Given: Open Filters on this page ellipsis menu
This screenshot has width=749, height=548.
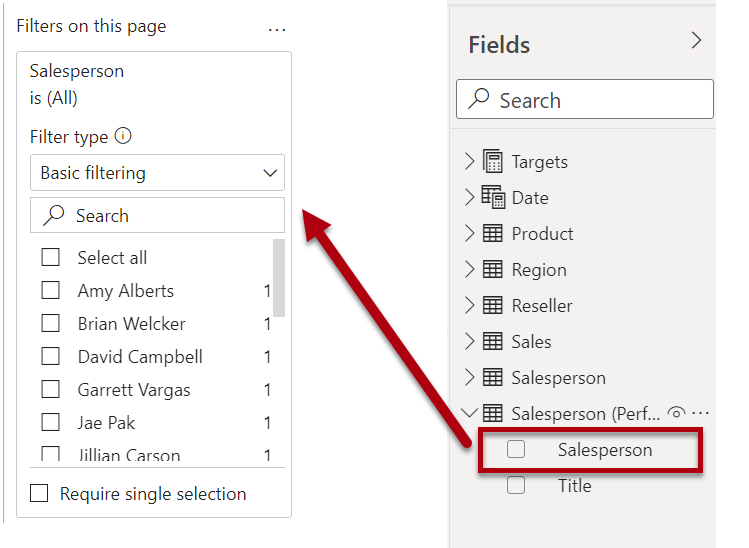Looking at the screenshot, I should coord(277,30).
